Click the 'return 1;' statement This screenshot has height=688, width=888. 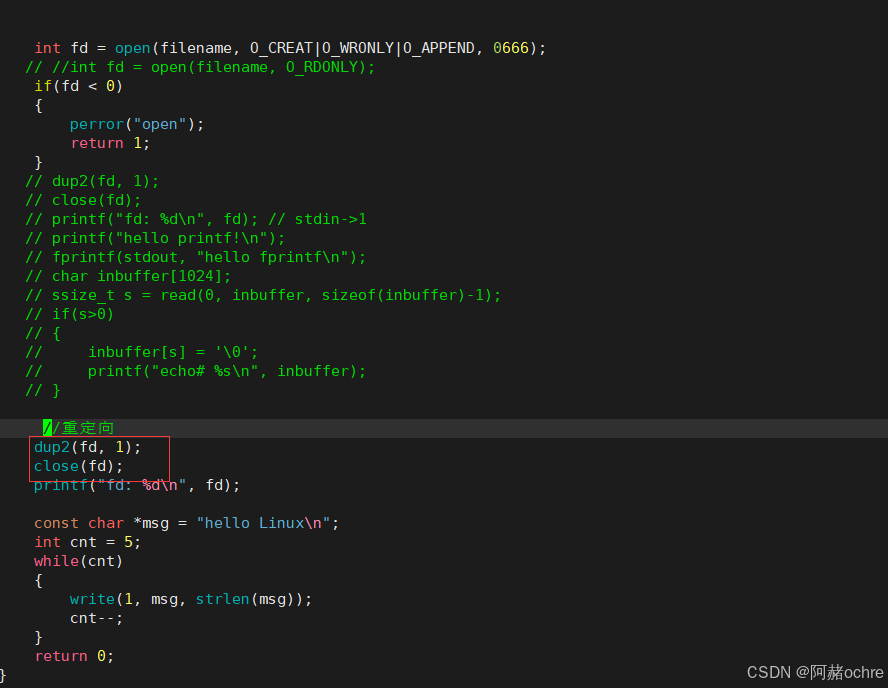[x=109, y=143]
